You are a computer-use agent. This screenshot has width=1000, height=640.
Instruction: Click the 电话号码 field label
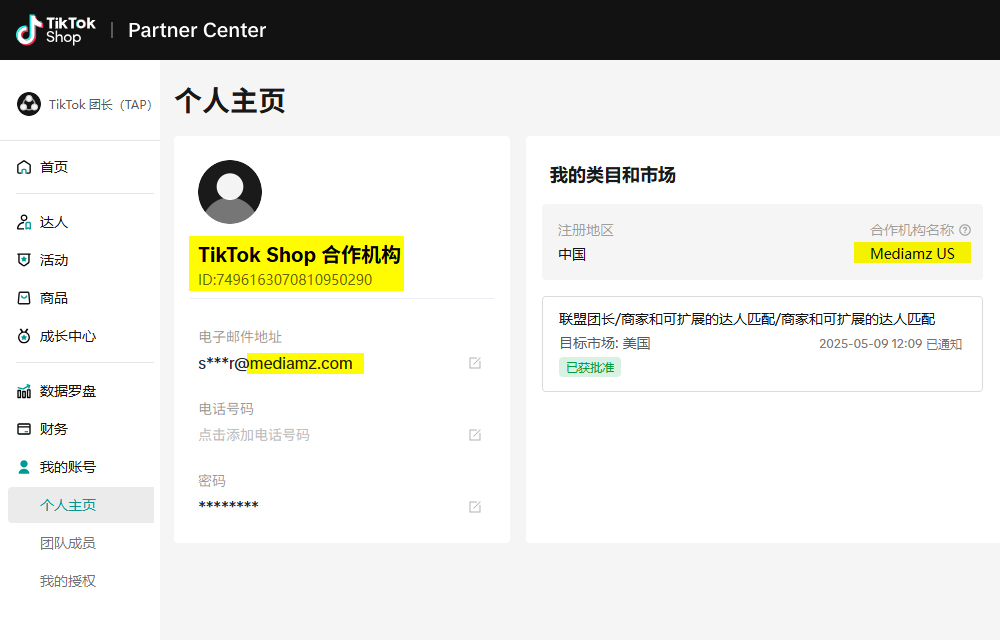(226, 409)
